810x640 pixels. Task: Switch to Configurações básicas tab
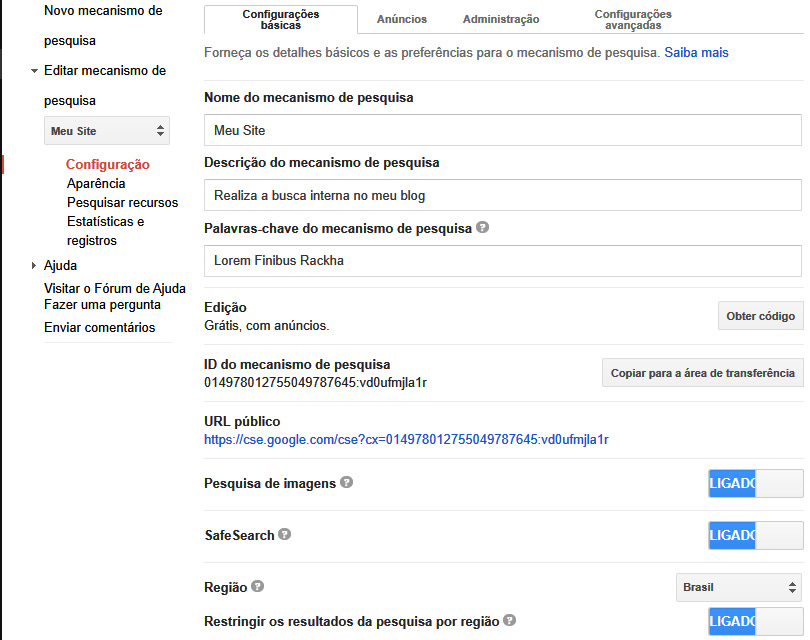point(281,20)
